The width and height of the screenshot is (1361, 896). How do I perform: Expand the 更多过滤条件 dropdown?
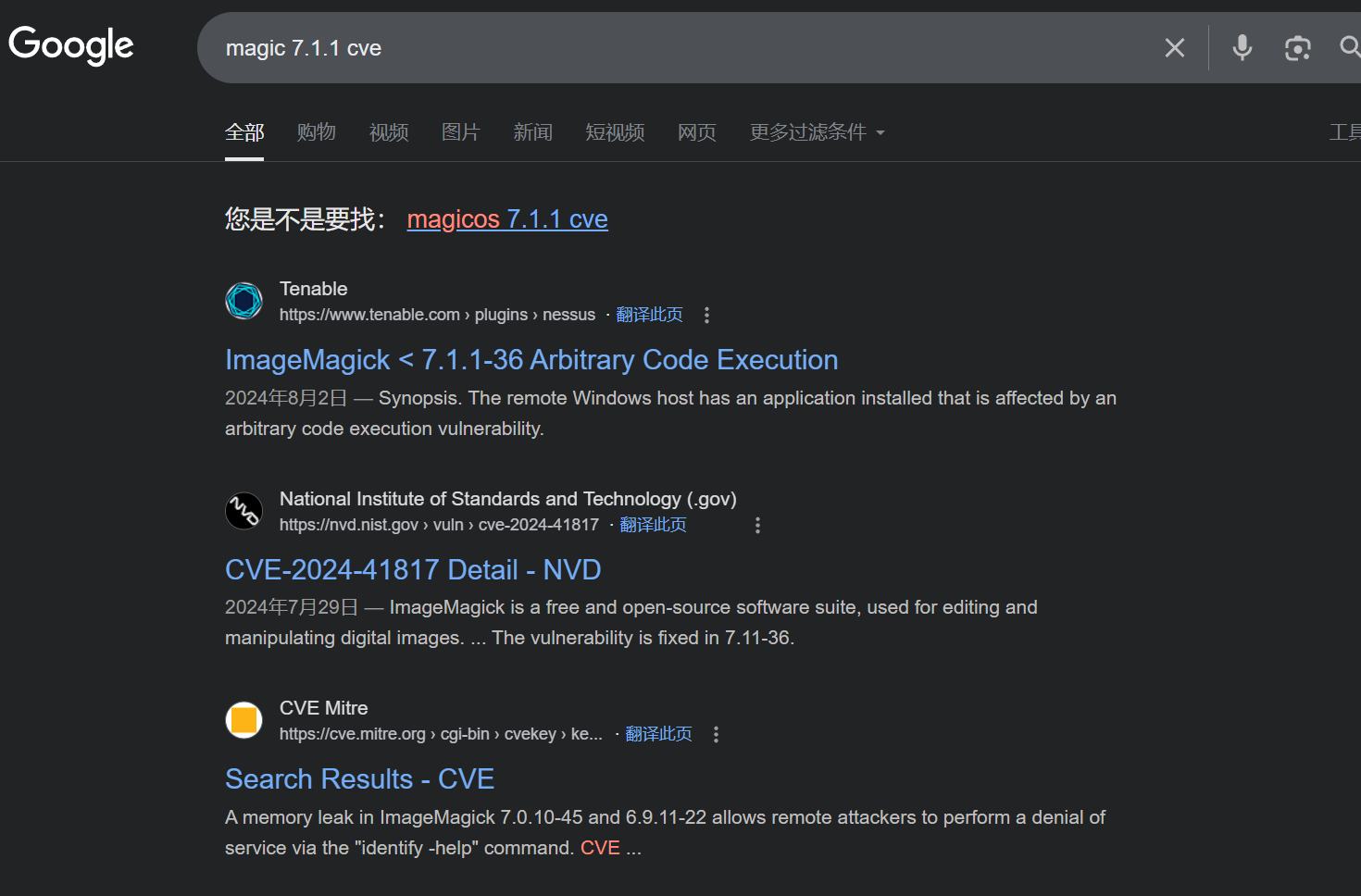coord(817,132)
